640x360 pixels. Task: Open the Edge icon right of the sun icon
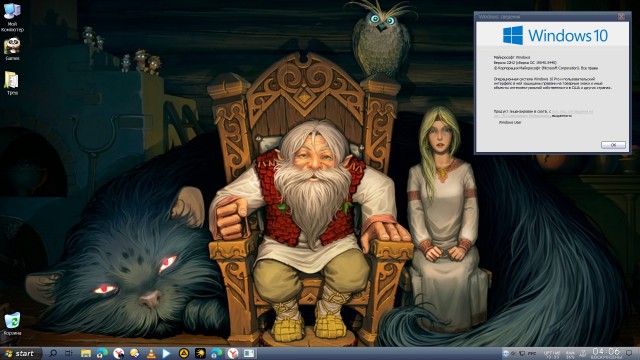click(x=216, y=353)
